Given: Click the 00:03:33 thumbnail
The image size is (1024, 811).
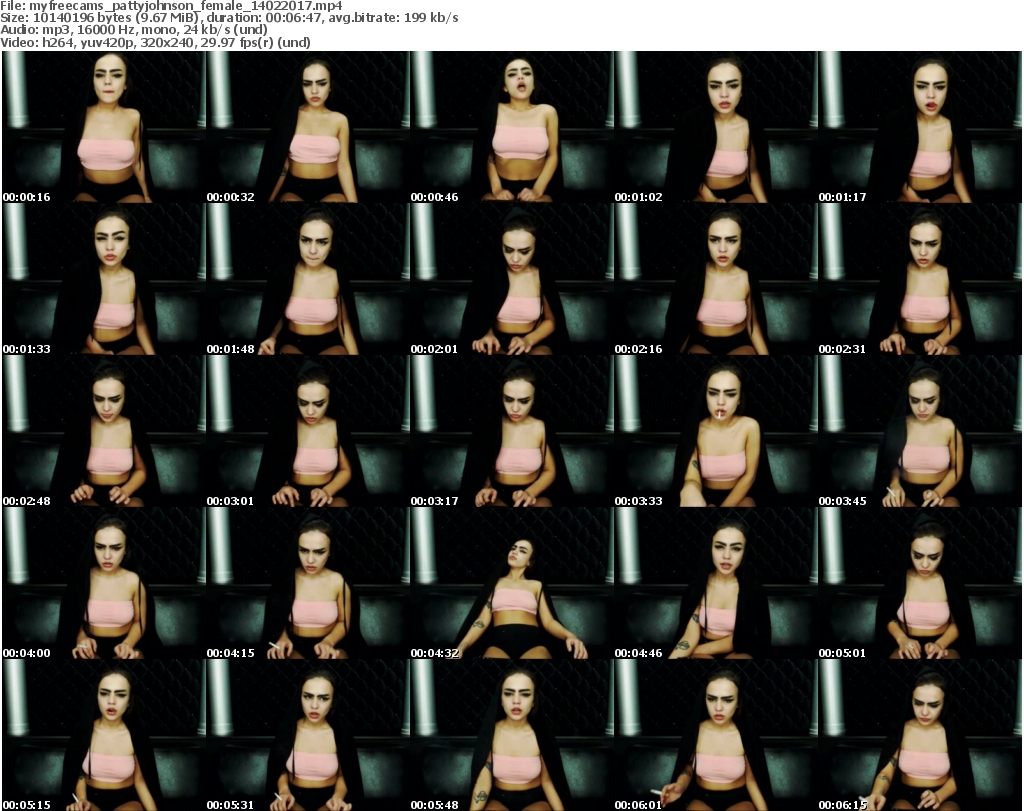Looking at the screenshot, I should pos(715,431).
